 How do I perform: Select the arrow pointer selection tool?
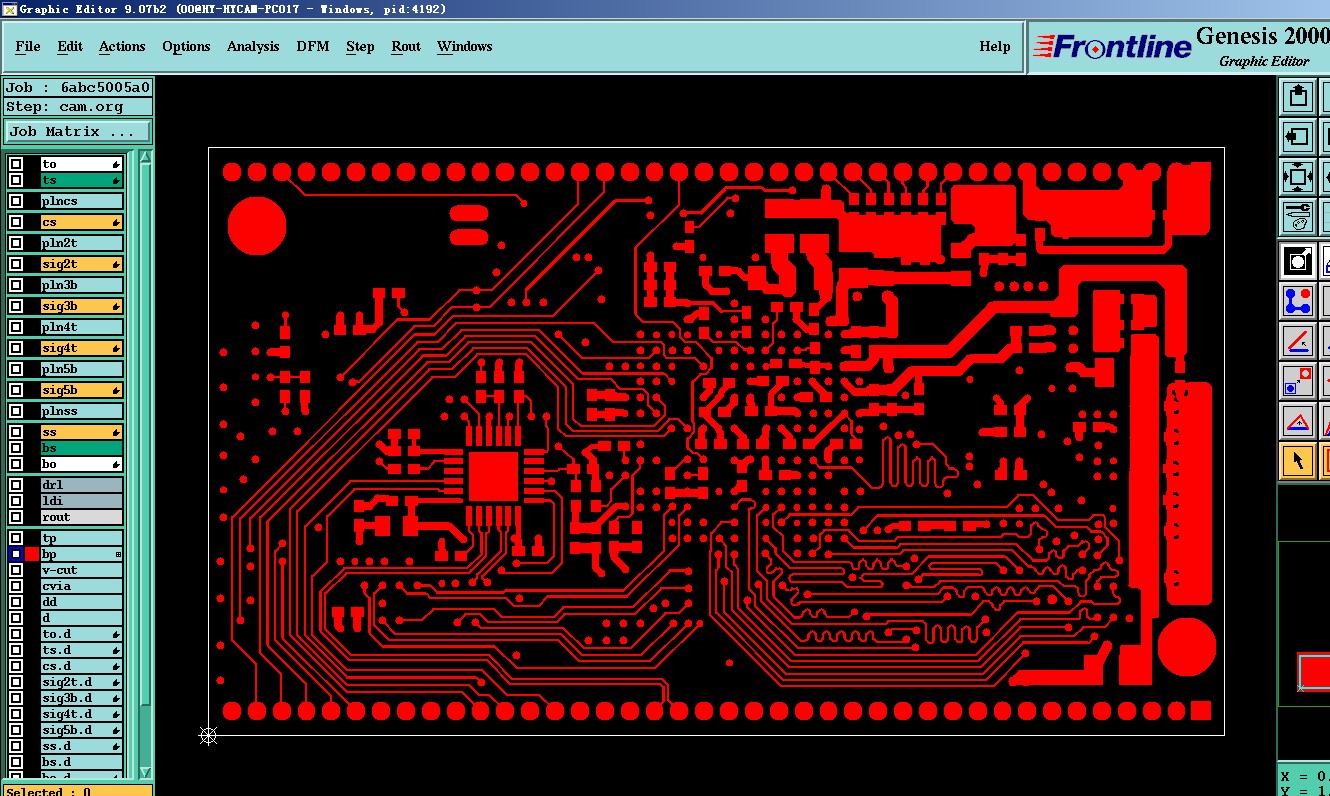point(1298,461)
